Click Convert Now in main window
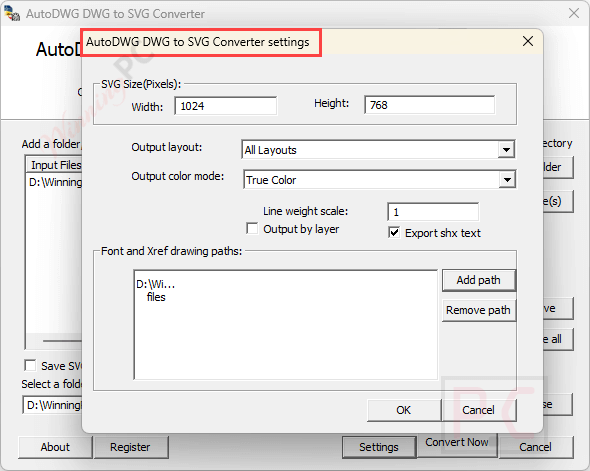 click(x=457, y=443)
